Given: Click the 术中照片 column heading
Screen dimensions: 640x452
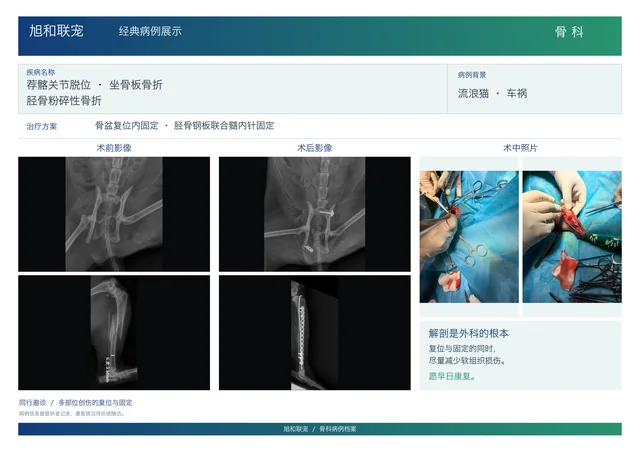Looking at the screenshot, I should point(520,148).
